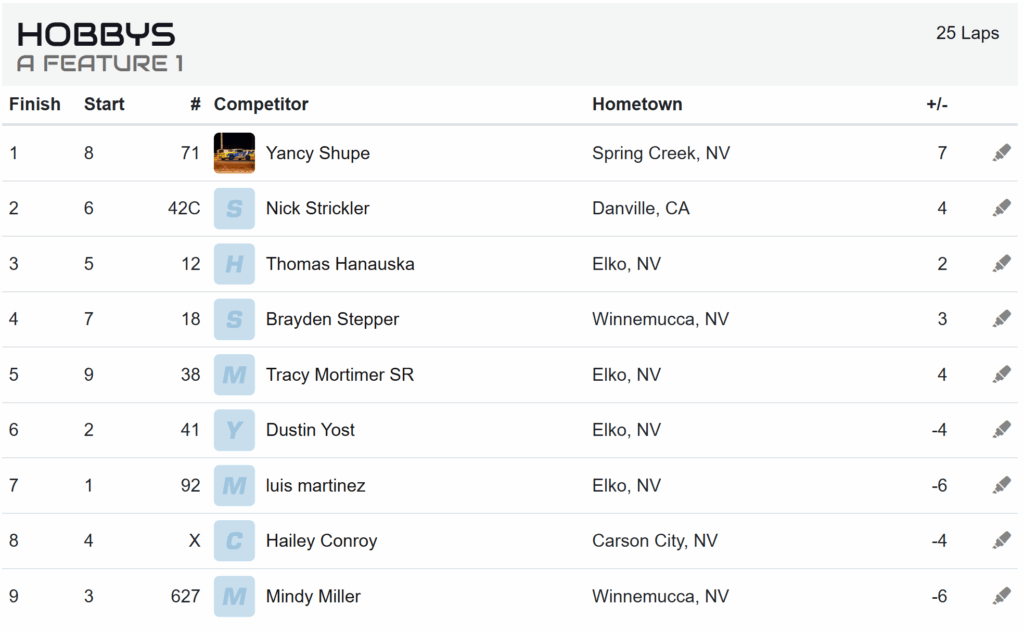Open Yancy Shupe competitor name link
The width and height of the screenshot is (1024, 631).
click(x=317, y=153)
